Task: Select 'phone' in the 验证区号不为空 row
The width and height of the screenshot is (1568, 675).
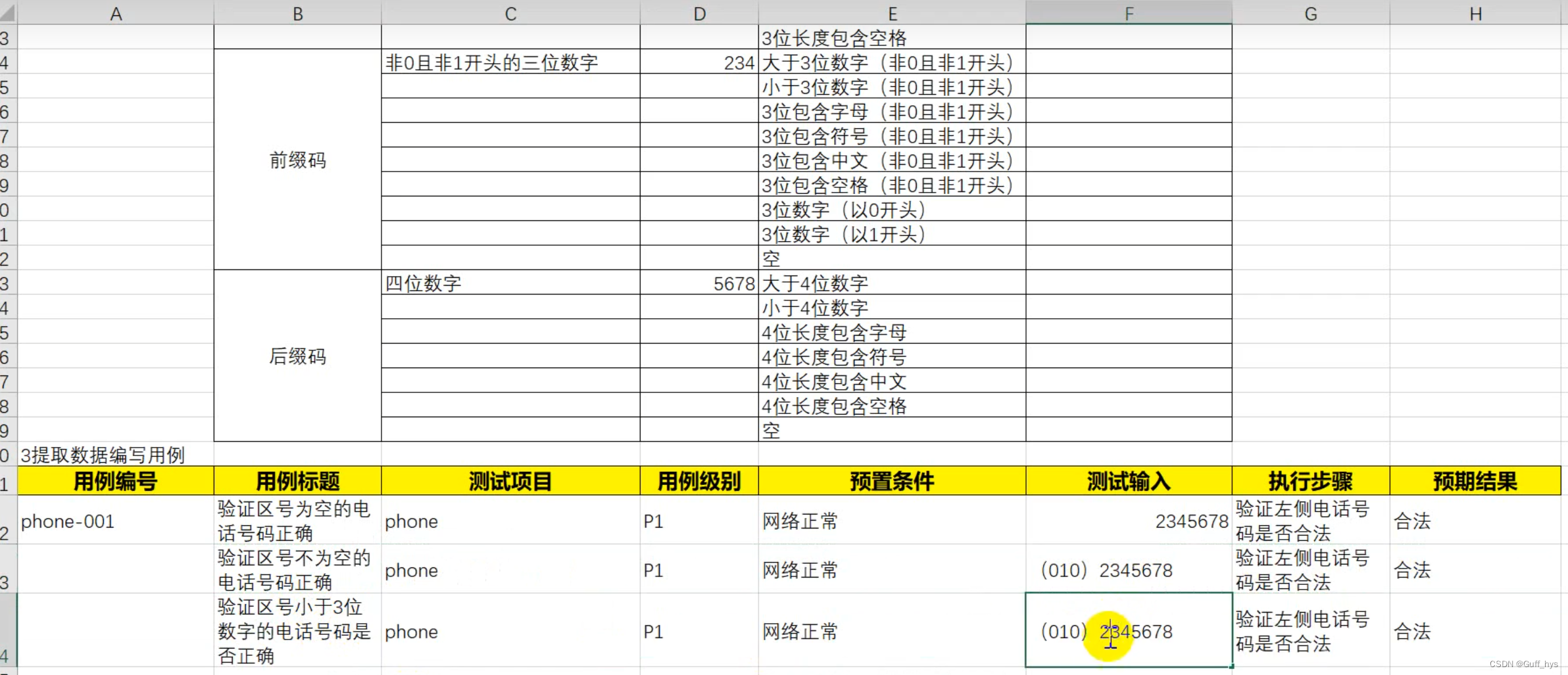Action: (x=510, y=569)
